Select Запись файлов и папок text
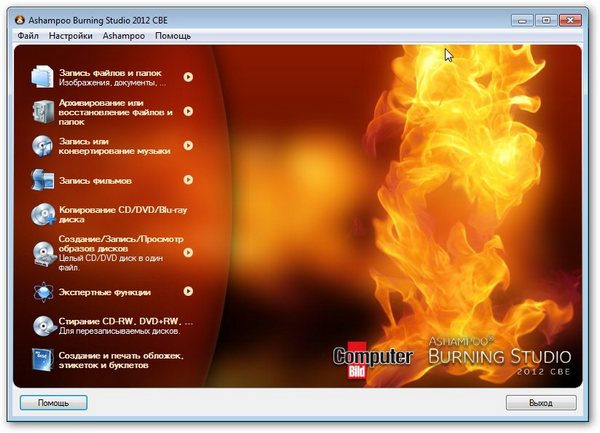The image size is (600, 433). [x=110, y=73]
